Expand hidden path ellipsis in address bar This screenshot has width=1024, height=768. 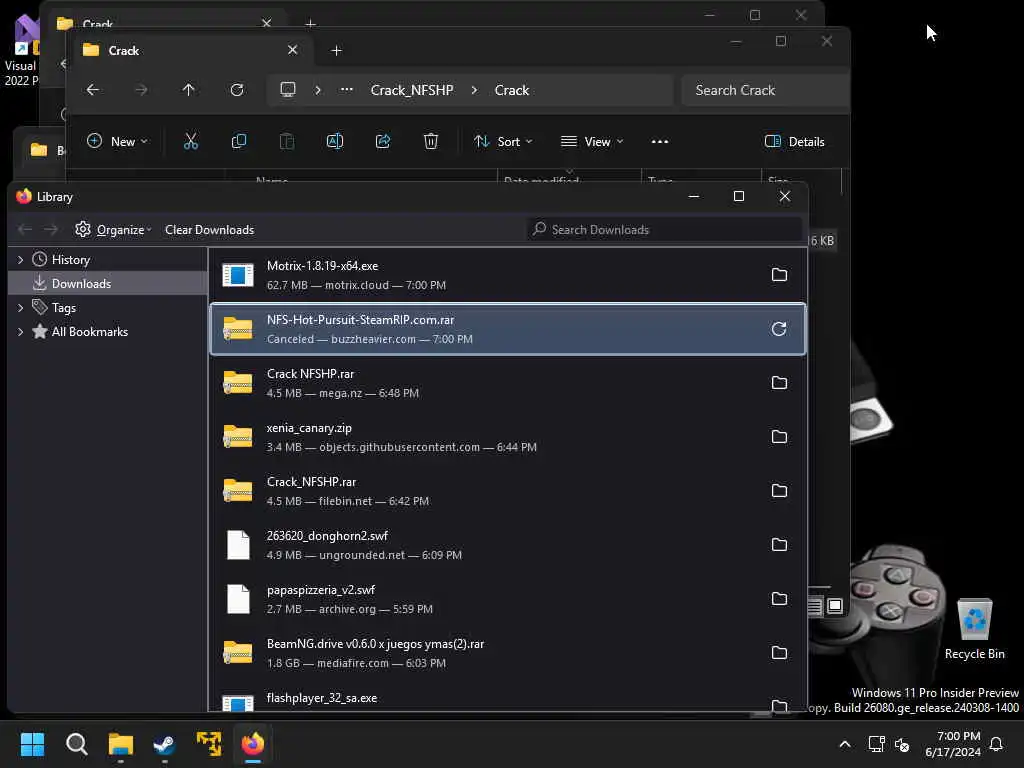pyautogui.click(x=347, y=90)
